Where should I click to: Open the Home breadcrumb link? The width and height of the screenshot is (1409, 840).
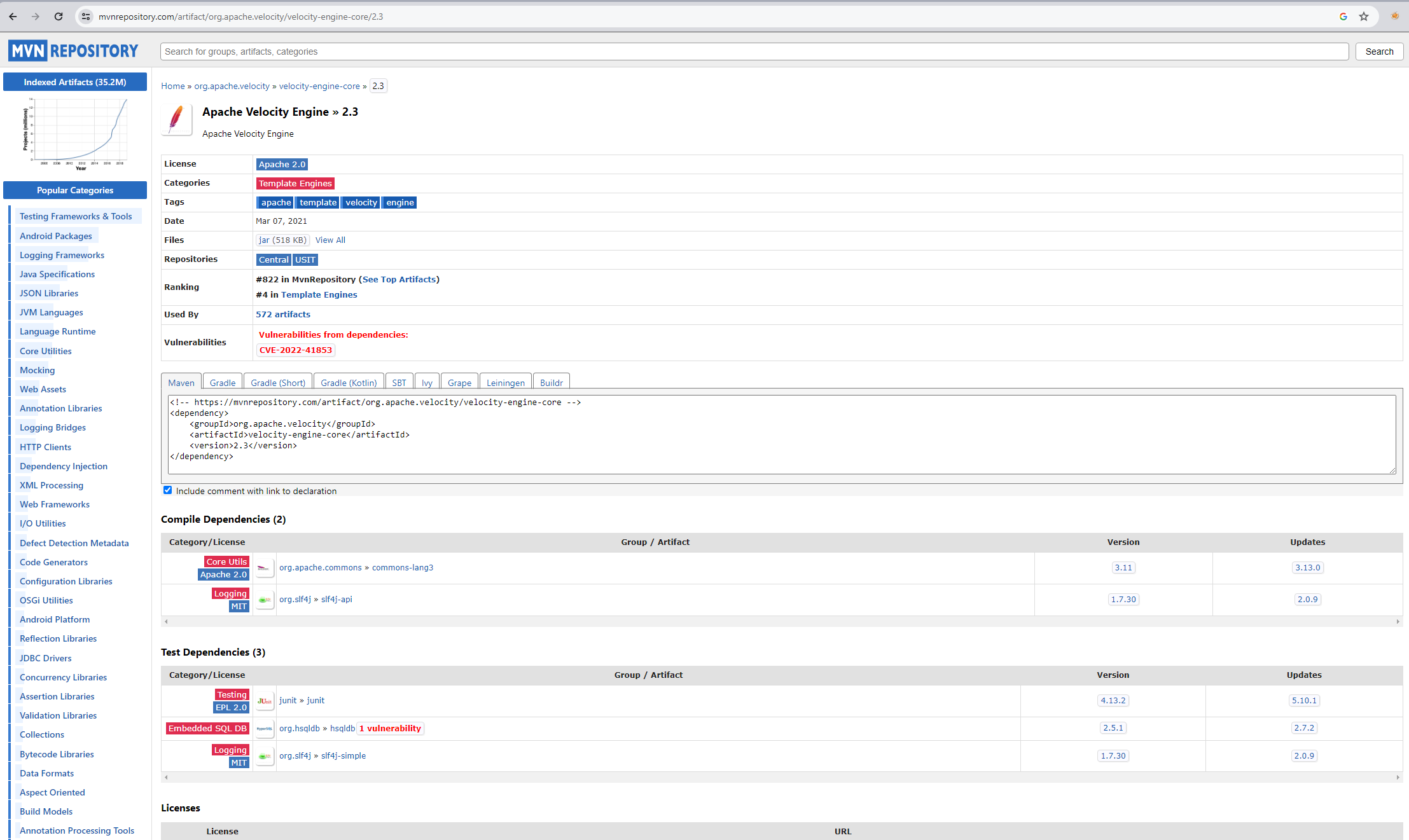173,86
